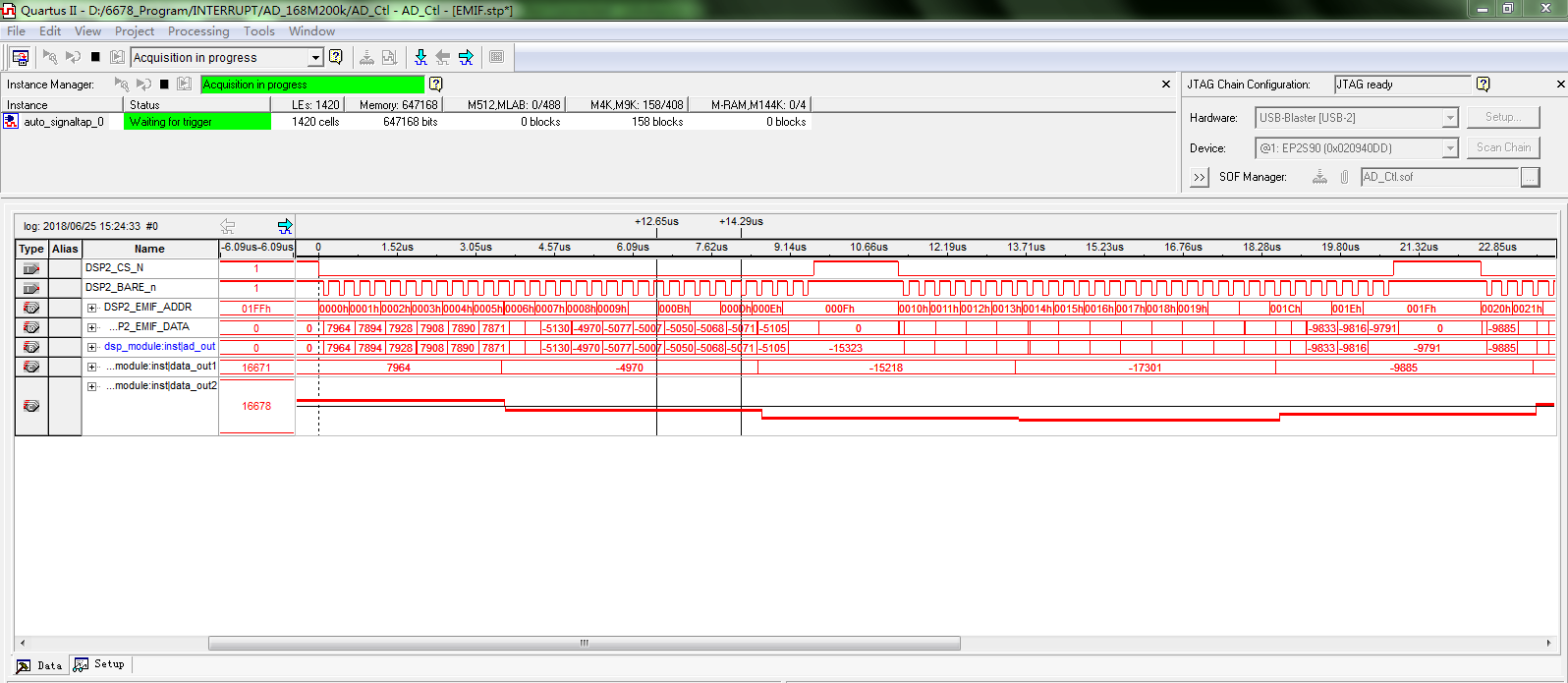
Task: Click the top toolbar's Read Data icon
Action: tap(117, 57)
